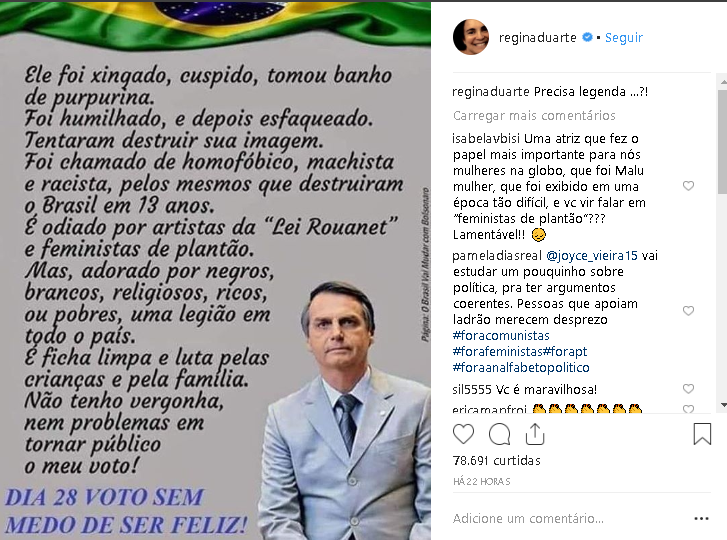Follow reginaduarte with the Seguir link
Image resolution: width=727 pixels, height=540 pixels.
[x=624, y=38]
